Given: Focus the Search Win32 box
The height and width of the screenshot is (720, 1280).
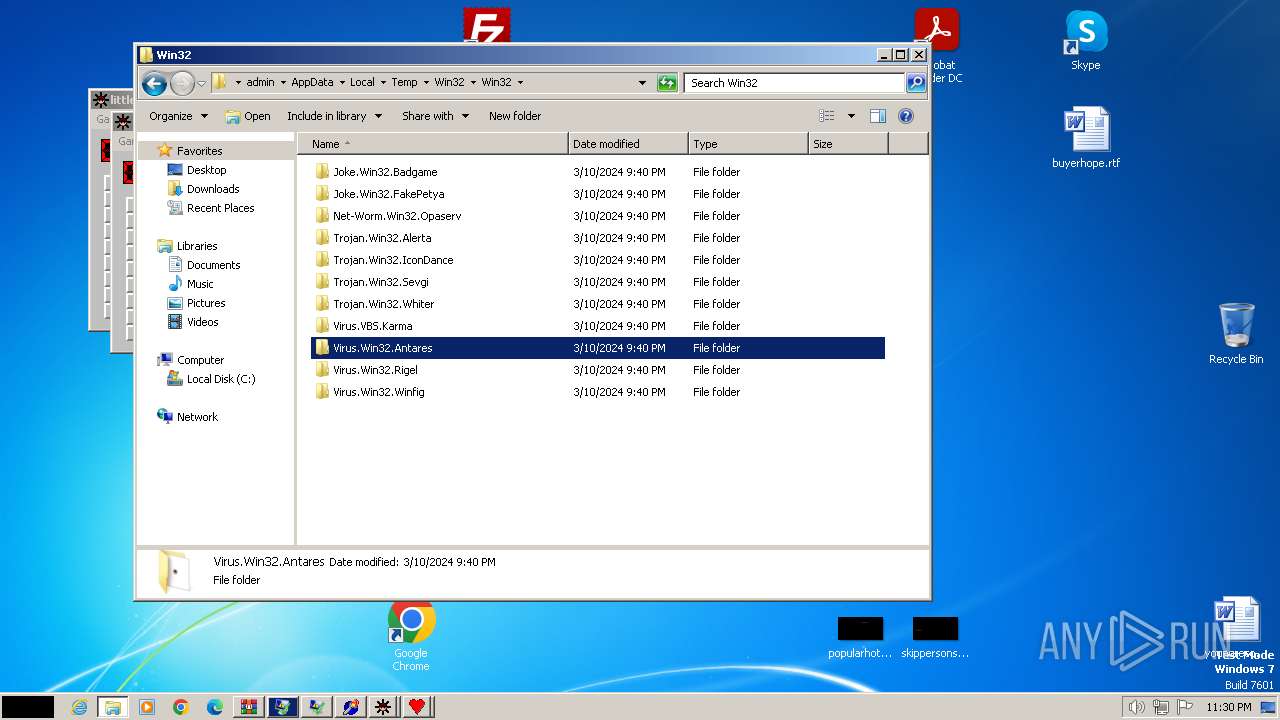Looking at the screenshot, I should 795,83.
